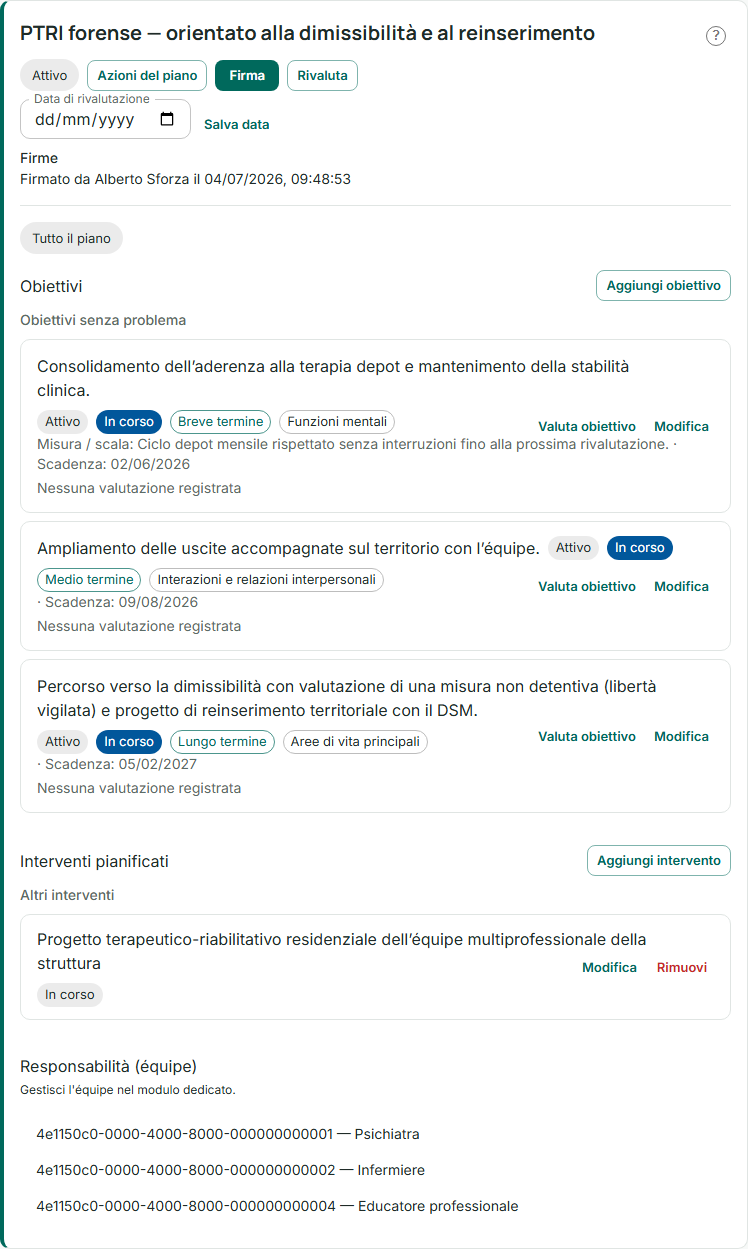Click the Firma button

click(247, 76)
